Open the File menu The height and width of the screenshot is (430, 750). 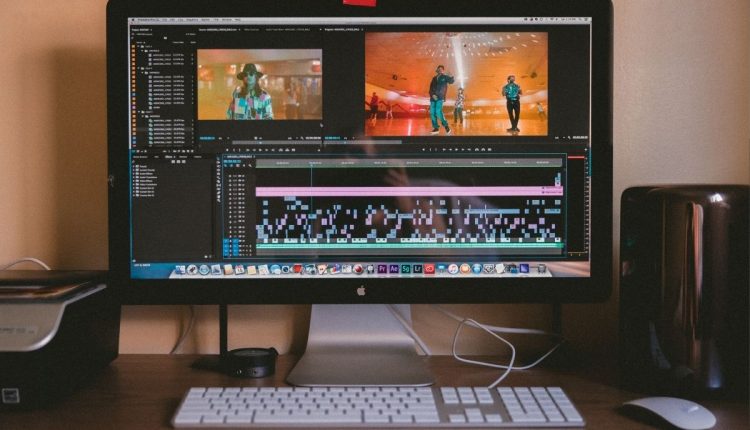point(165,20)
